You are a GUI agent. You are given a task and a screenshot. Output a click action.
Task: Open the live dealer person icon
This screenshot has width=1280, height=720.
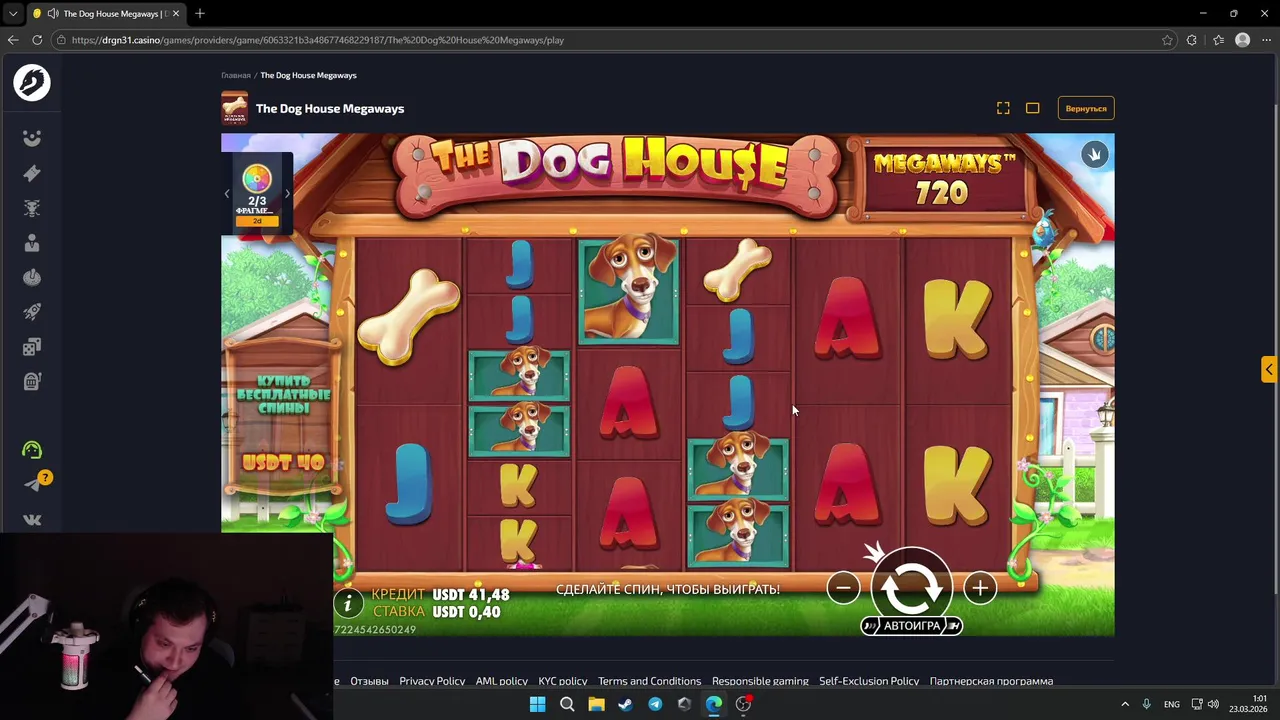pyautogui.click(x=32, y=243)
